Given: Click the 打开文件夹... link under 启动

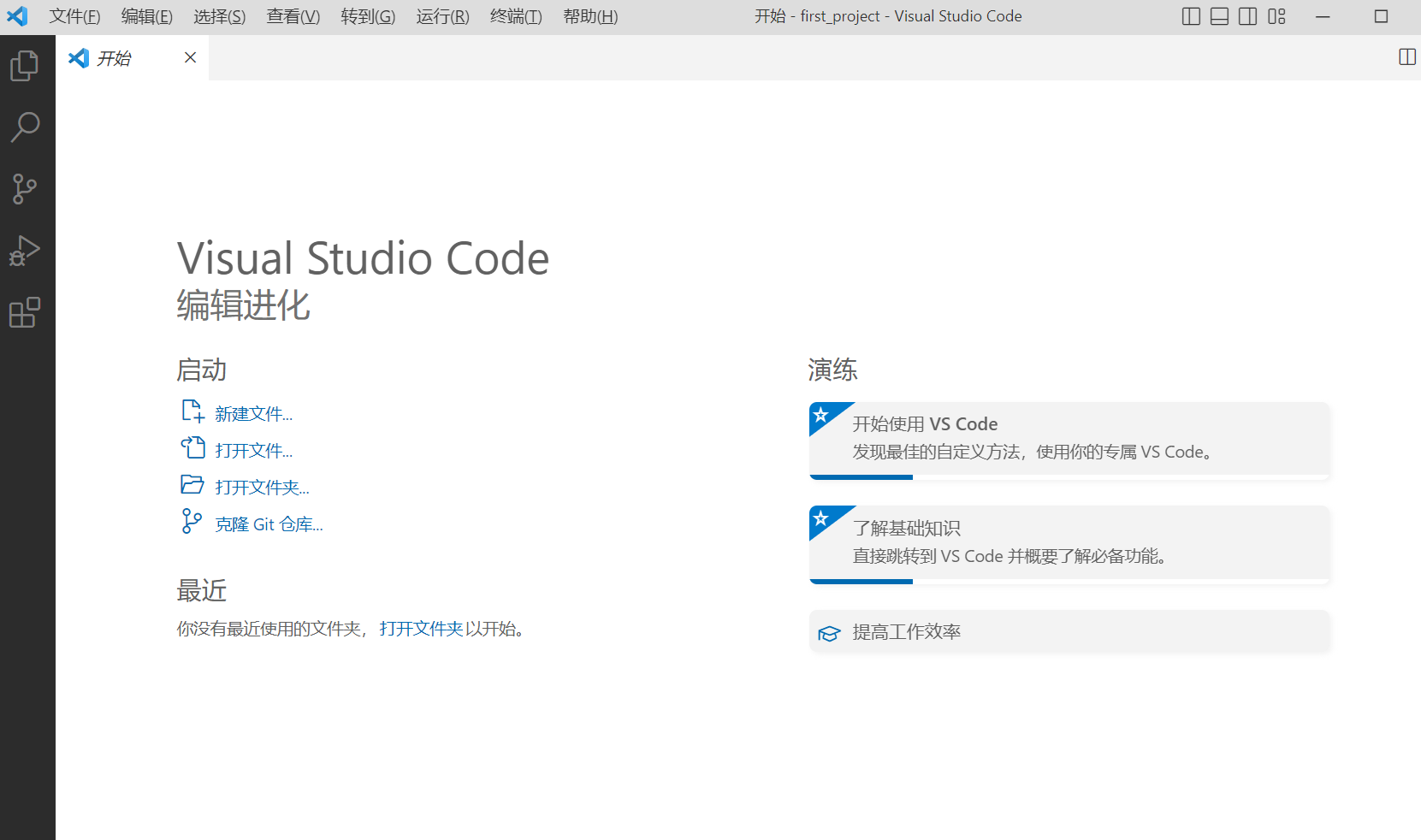Looking at the screenshot, I should pos(262,488).
